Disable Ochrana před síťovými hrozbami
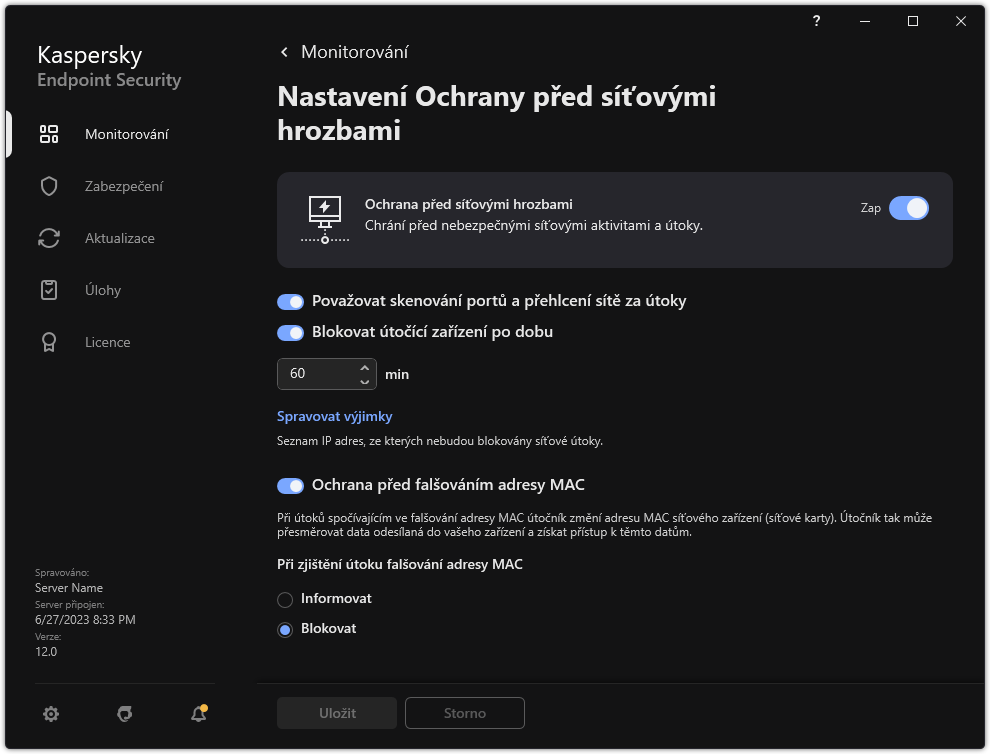The width and height of the screenshot is (990, 754). click(x=909, y=208)
